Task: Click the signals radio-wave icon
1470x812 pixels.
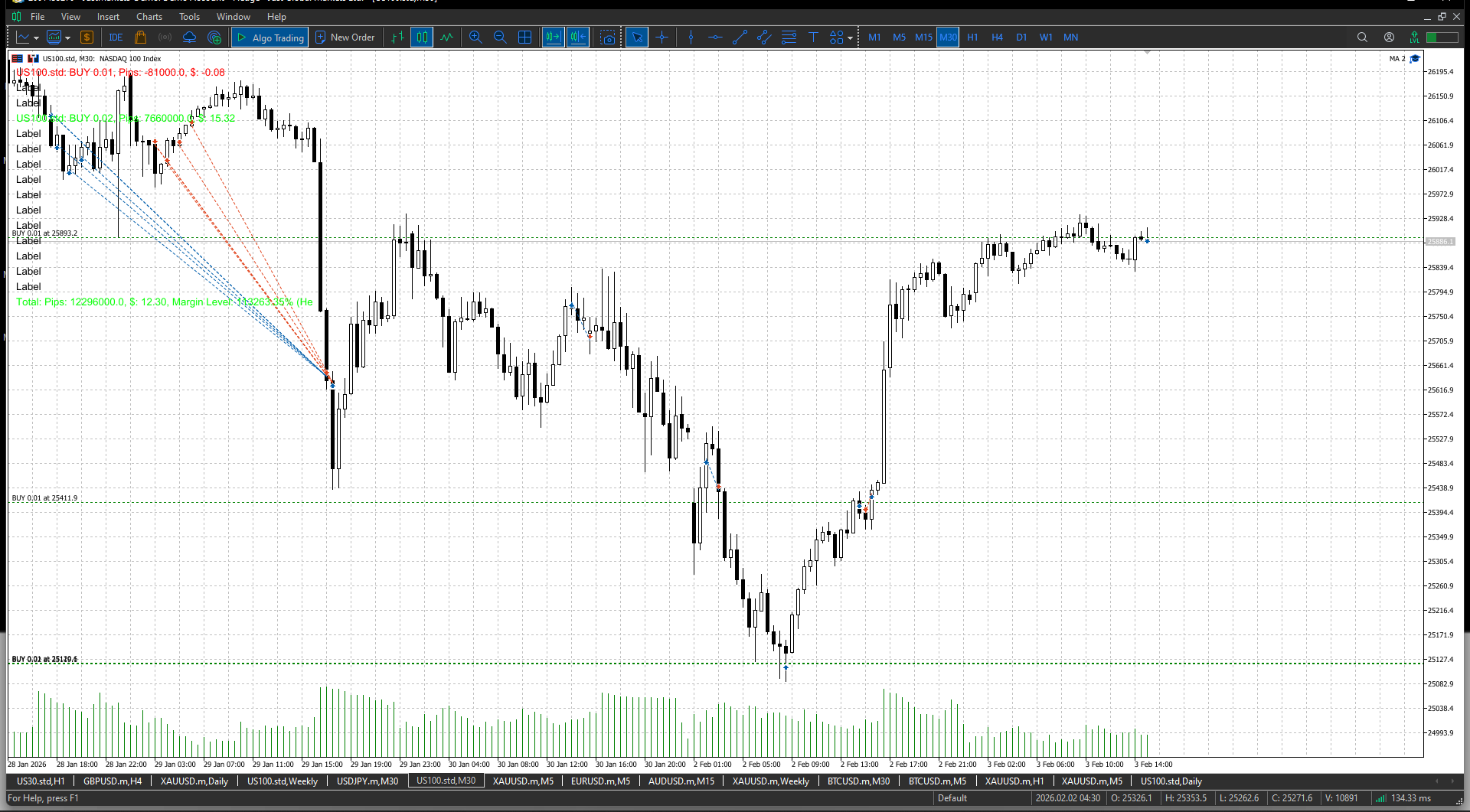Action: pyautogui.click(x=165, y=38)
